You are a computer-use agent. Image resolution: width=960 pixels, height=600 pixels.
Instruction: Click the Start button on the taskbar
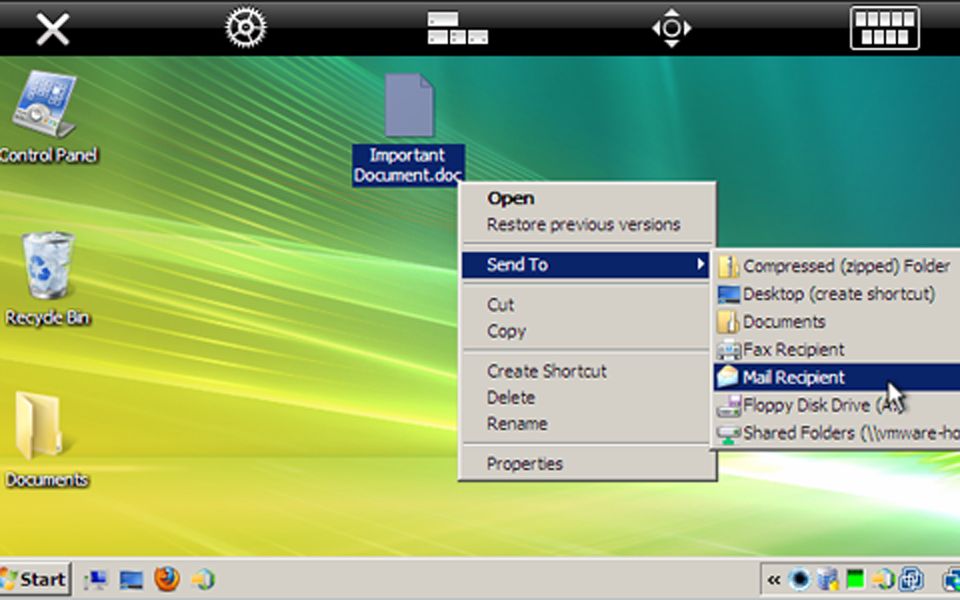click(35, 579)
